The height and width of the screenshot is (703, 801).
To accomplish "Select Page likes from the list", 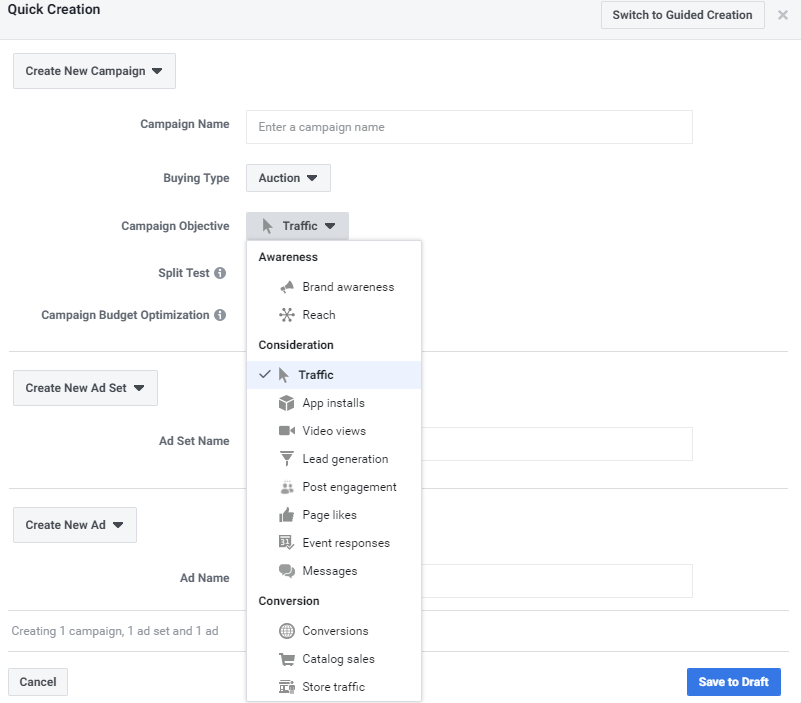I will (x=334, y=515).
